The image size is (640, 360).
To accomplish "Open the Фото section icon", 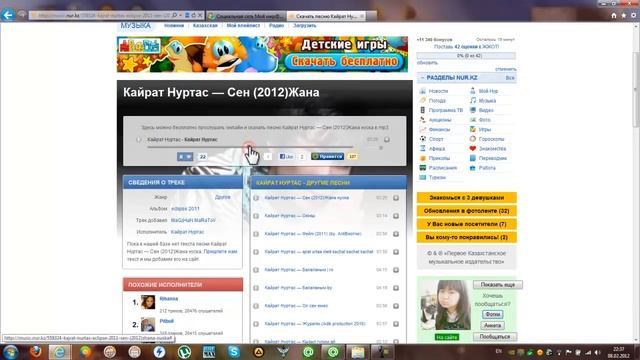I will (473, 120).
